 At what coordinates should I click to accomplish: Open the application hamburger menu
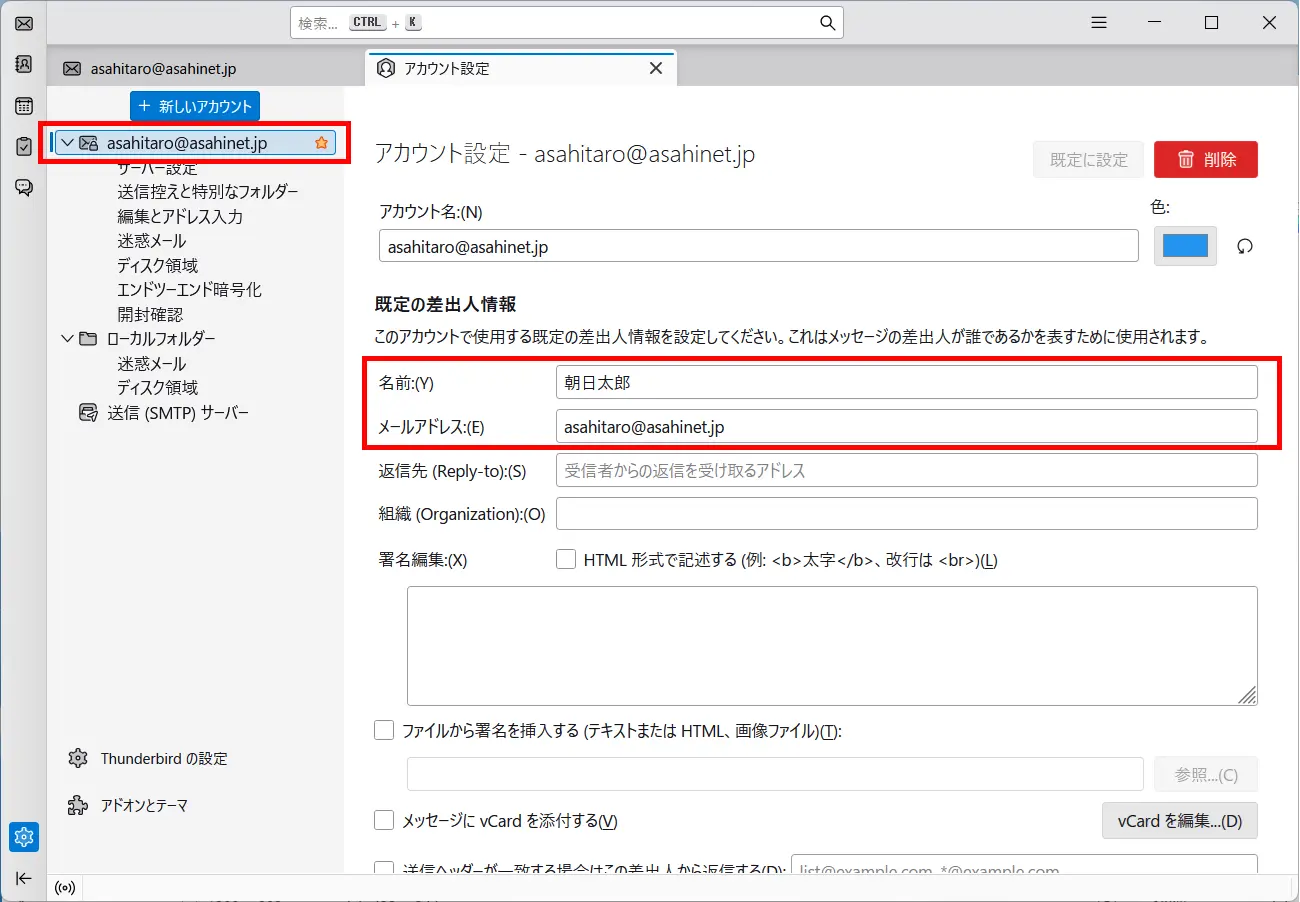(1098, 21)
